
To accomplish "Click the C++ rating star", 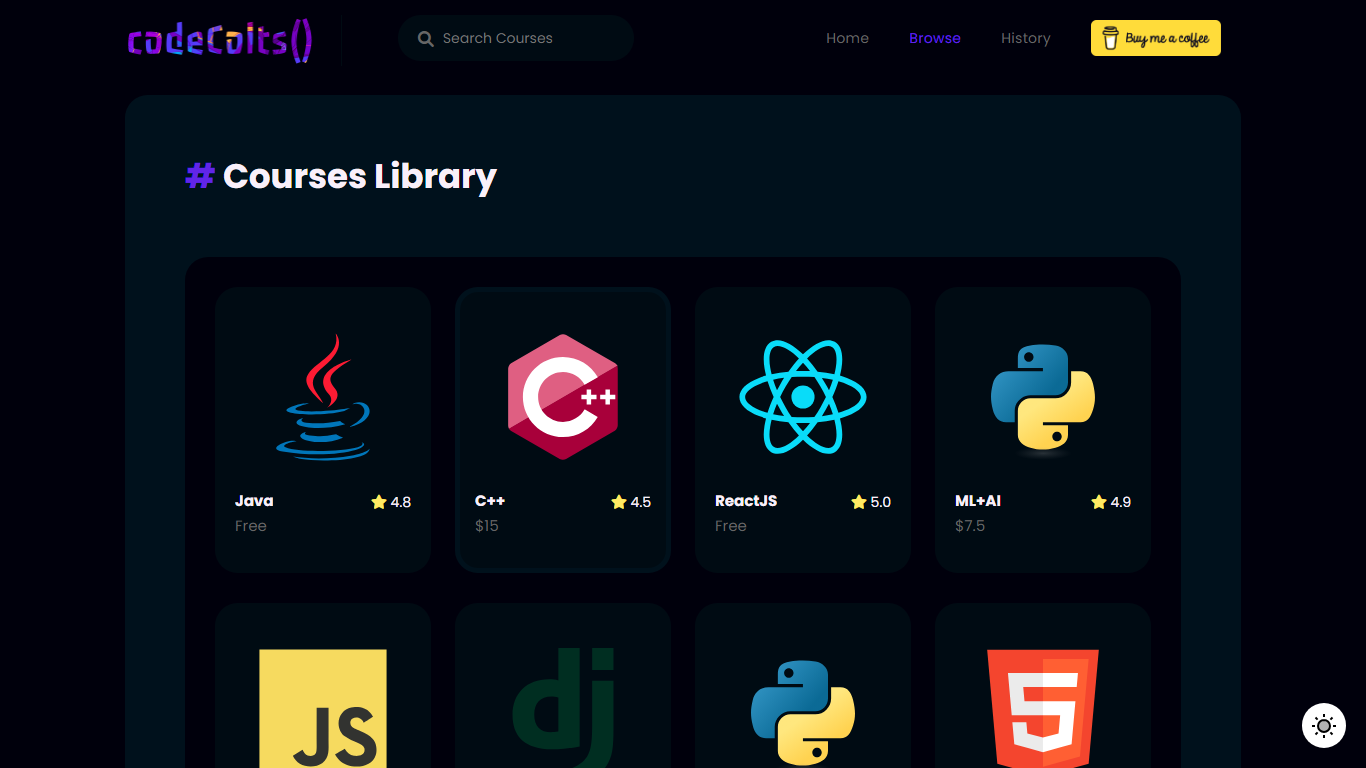I will 618,502.
